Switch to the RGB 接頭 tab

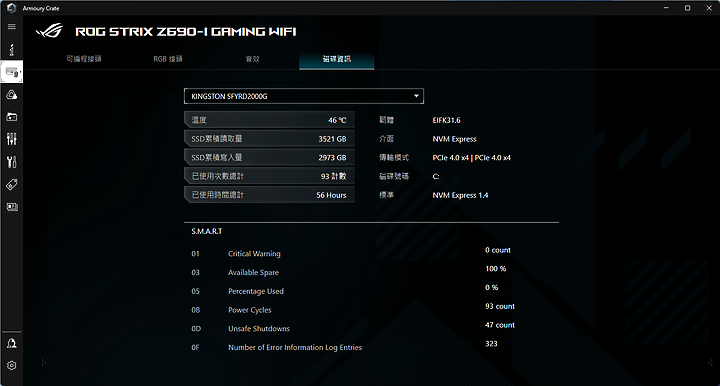tap(168, 59)
